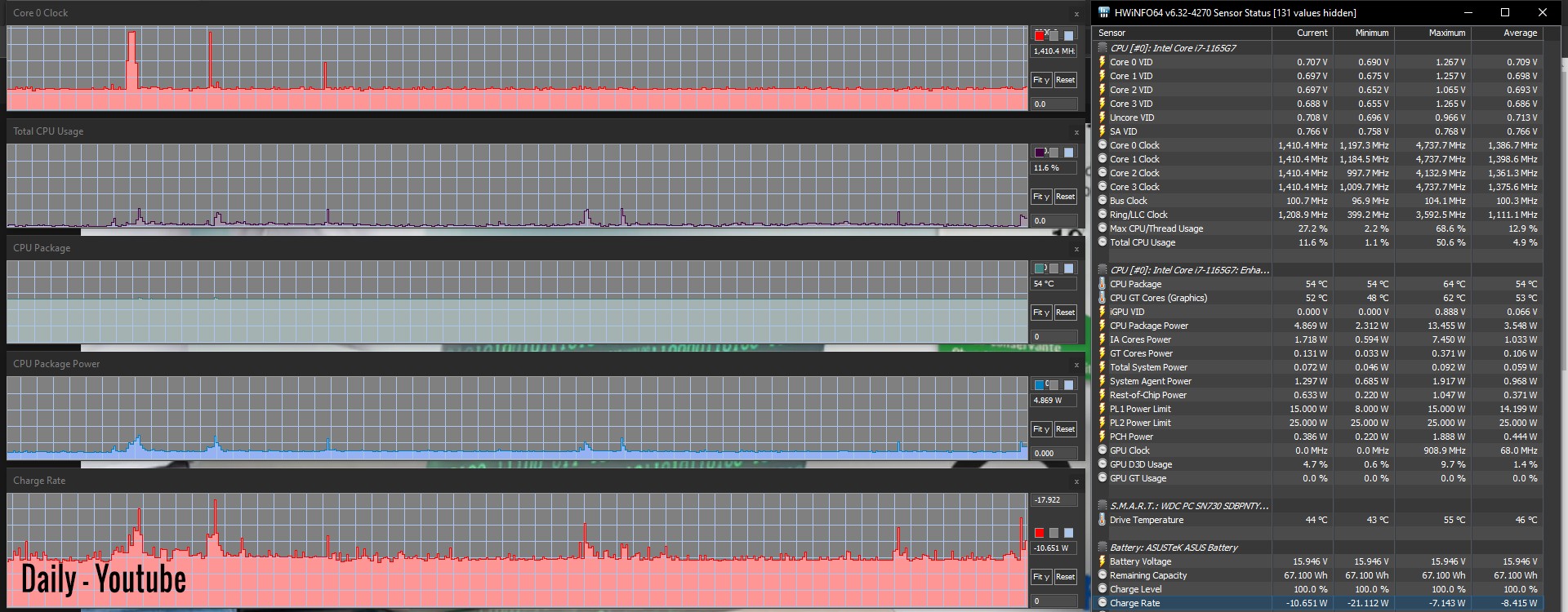Click the Maximum column header
Screen dimensions: 1568x612
point(1433,33)
